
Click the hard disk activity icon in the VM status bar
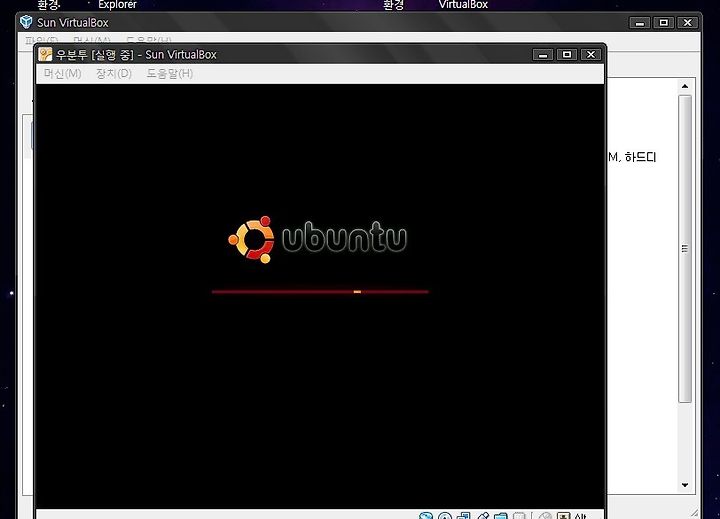(426, 516)
